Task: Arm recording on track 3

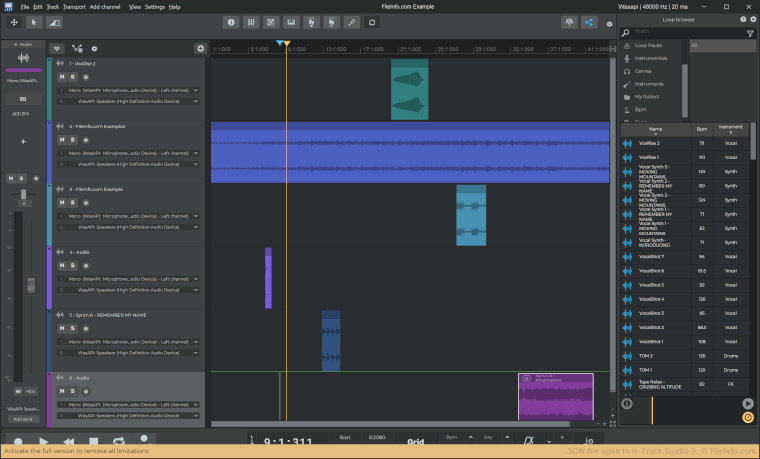Action: (x=85, y=202)
